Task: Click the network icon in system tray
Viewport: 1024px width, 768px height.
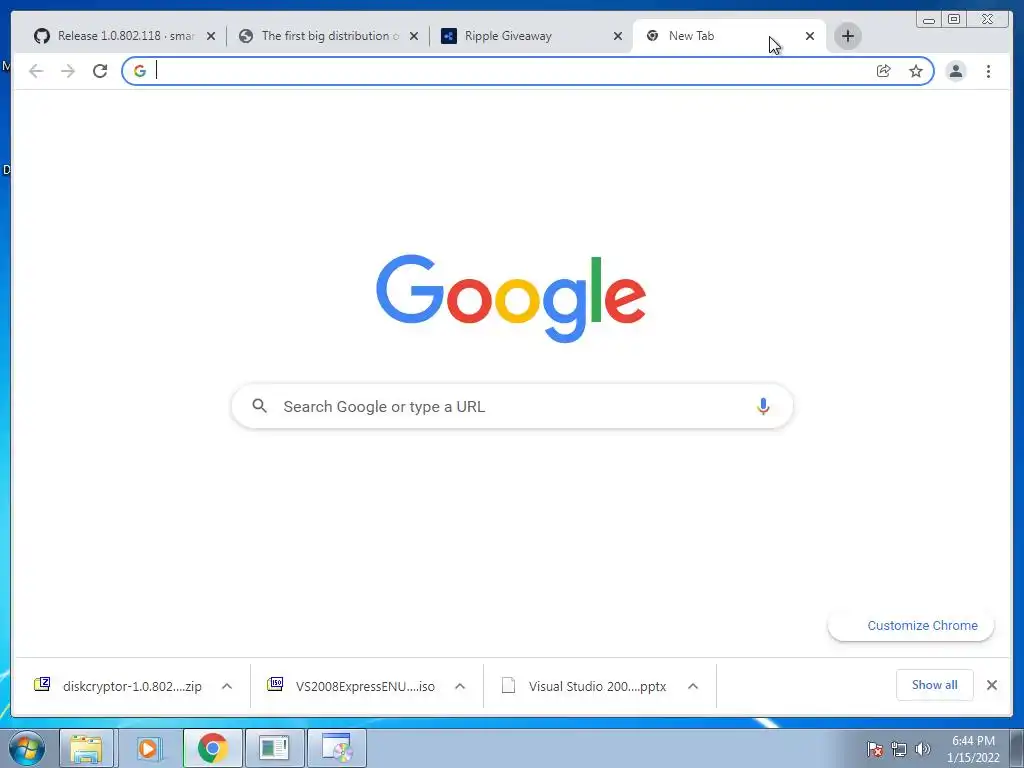Action: 899,749
